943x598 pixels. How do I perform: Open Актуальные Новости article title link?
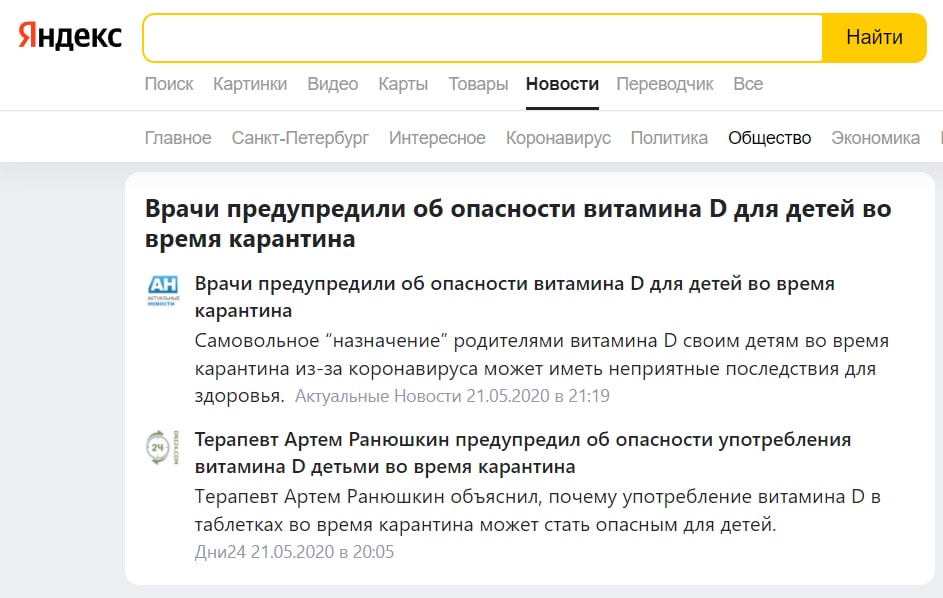click(x=514, y=297)
